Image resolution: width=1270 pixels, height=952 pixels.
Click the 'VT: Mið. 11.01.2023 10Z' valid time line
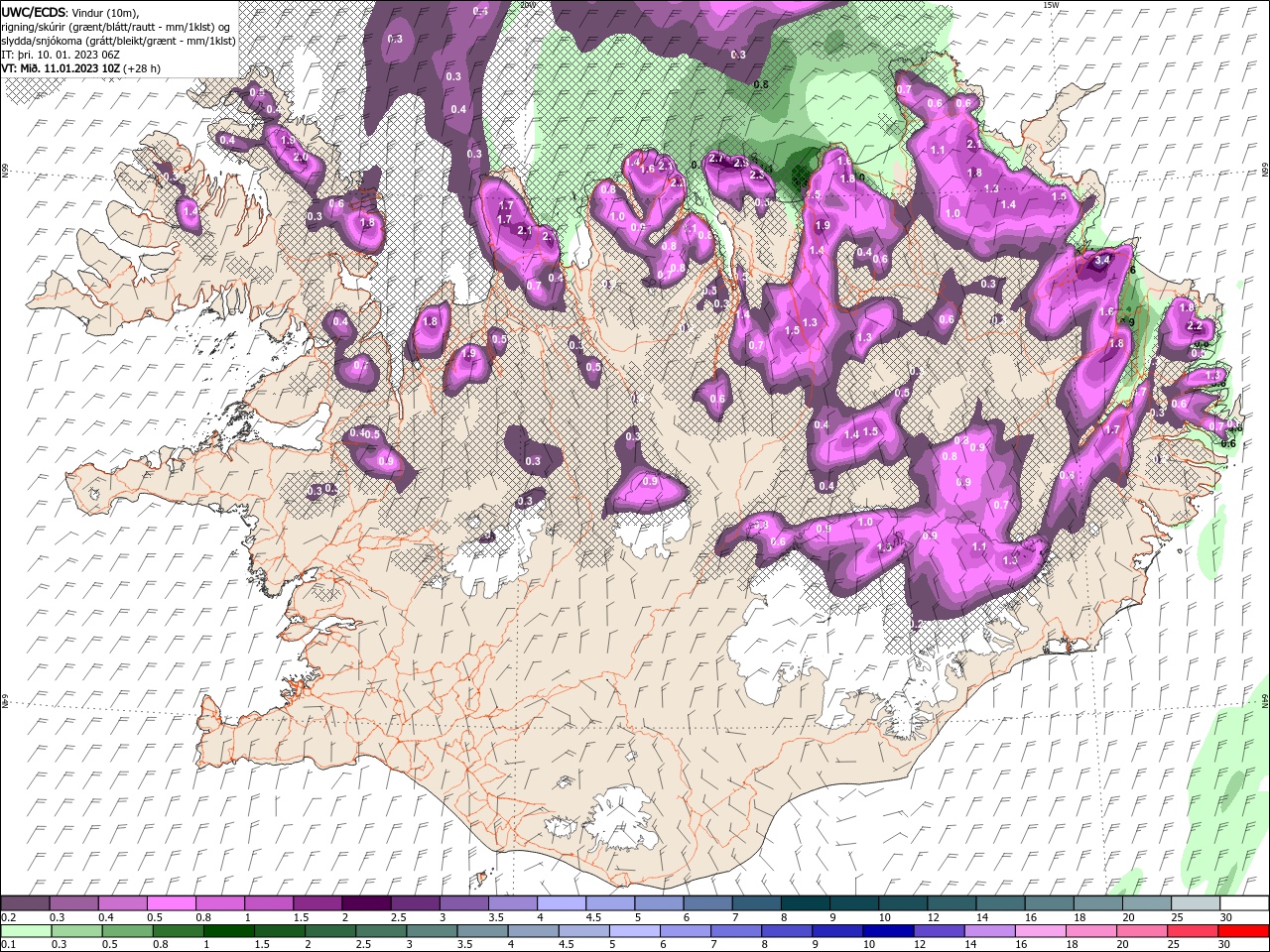click(81, 68)
